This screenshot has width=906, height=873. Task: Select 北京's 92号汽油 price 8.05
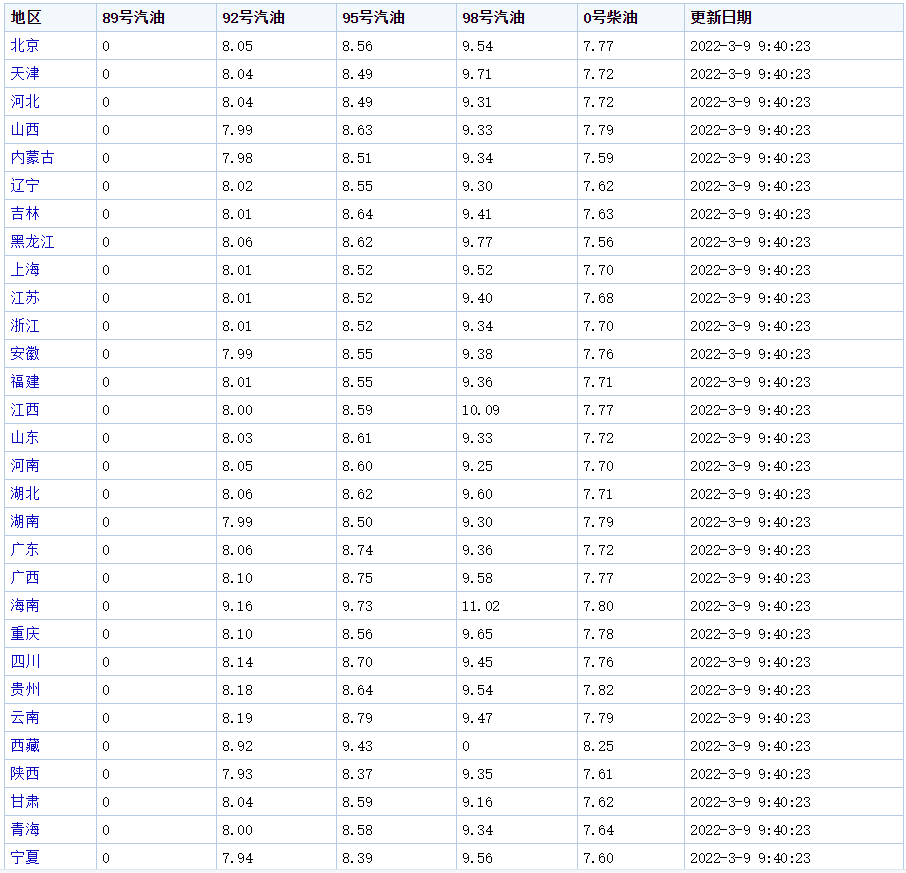[x=237, y=46]
